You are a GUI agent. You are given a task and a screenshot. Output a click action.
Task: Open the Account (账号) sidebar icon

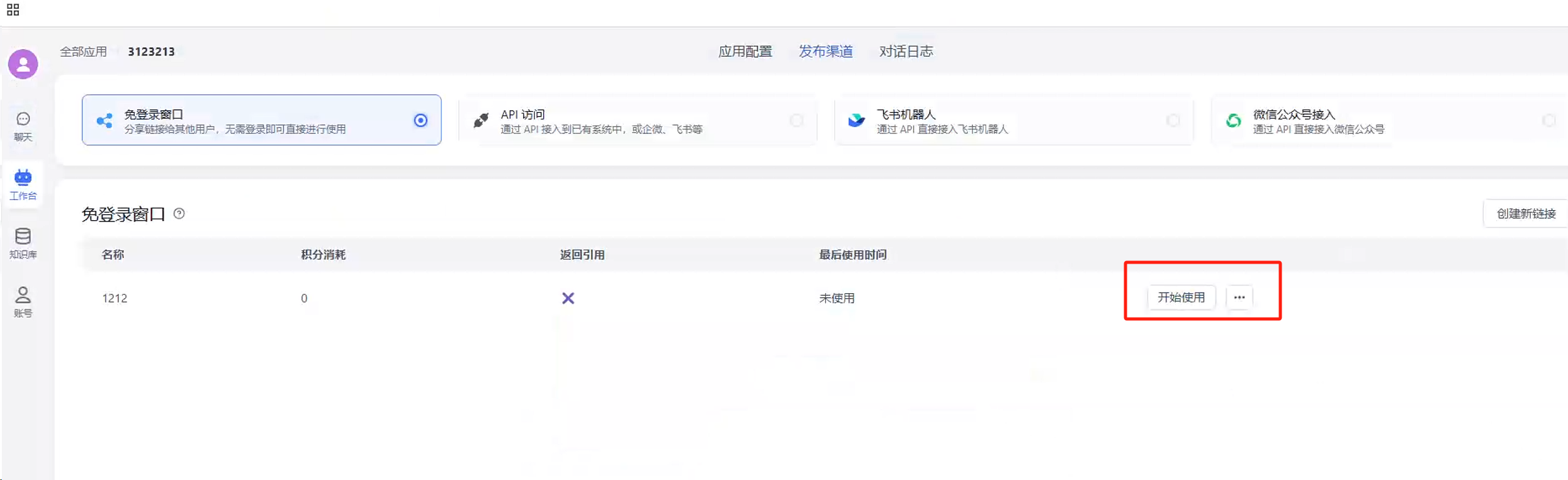pyautogui.click(x=23, y=301)
